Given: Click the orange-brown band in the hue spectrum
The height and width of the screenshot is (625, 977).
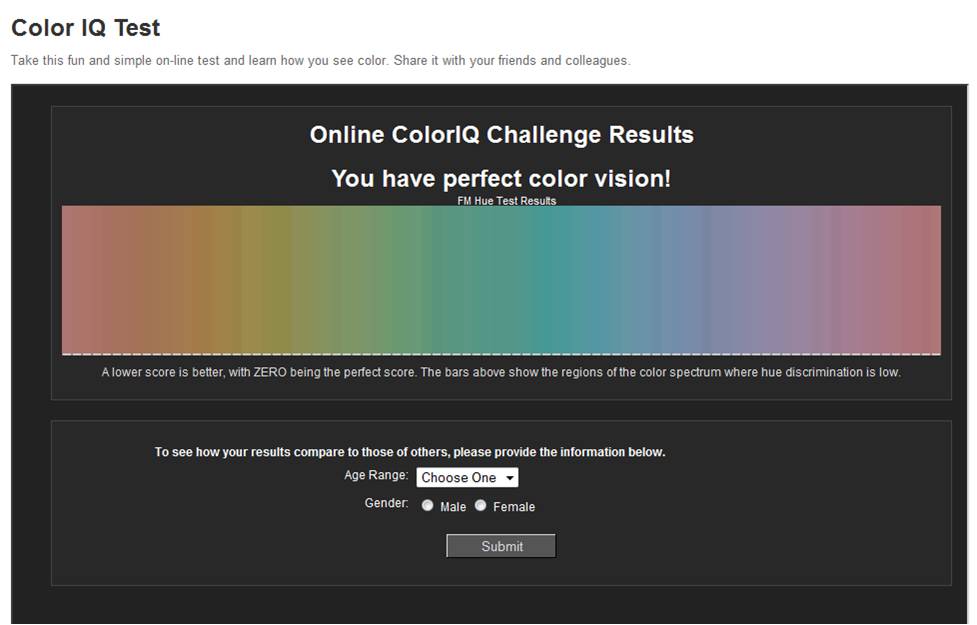Looking at the screenshot, I should pos(180,280).
